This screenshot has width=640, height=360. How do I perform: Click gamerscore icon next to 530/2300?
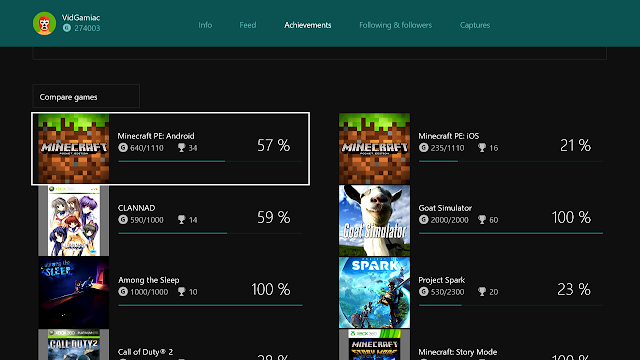click(x=424, y=291)
